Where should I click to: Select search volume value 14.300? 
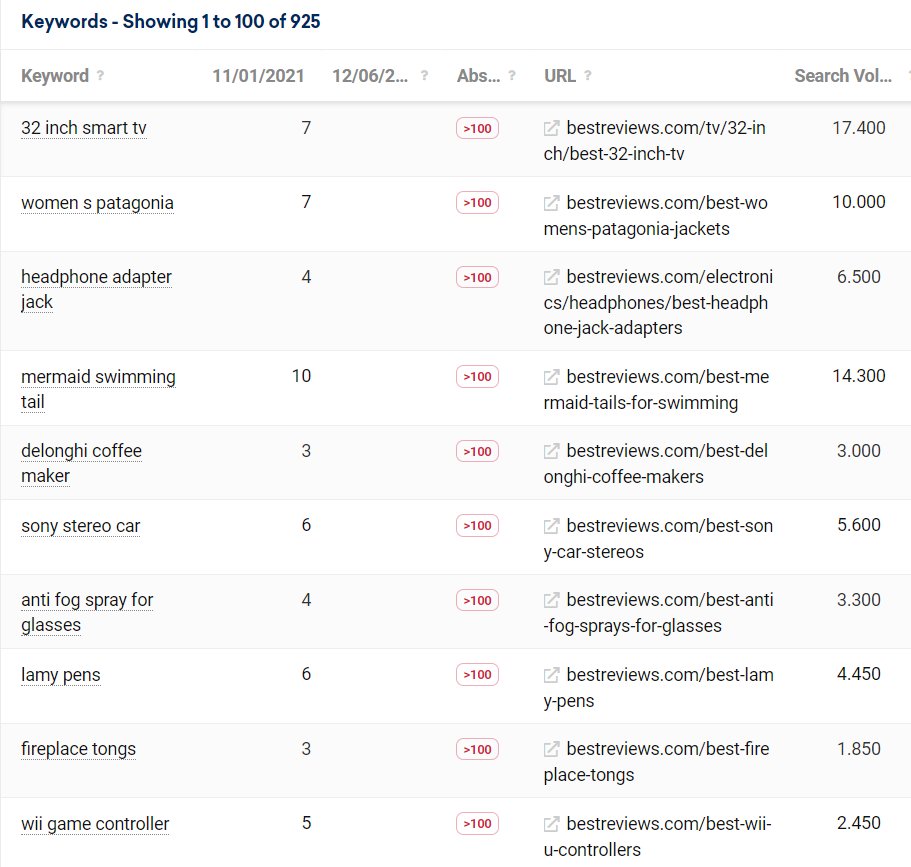[x=859, y=376]
